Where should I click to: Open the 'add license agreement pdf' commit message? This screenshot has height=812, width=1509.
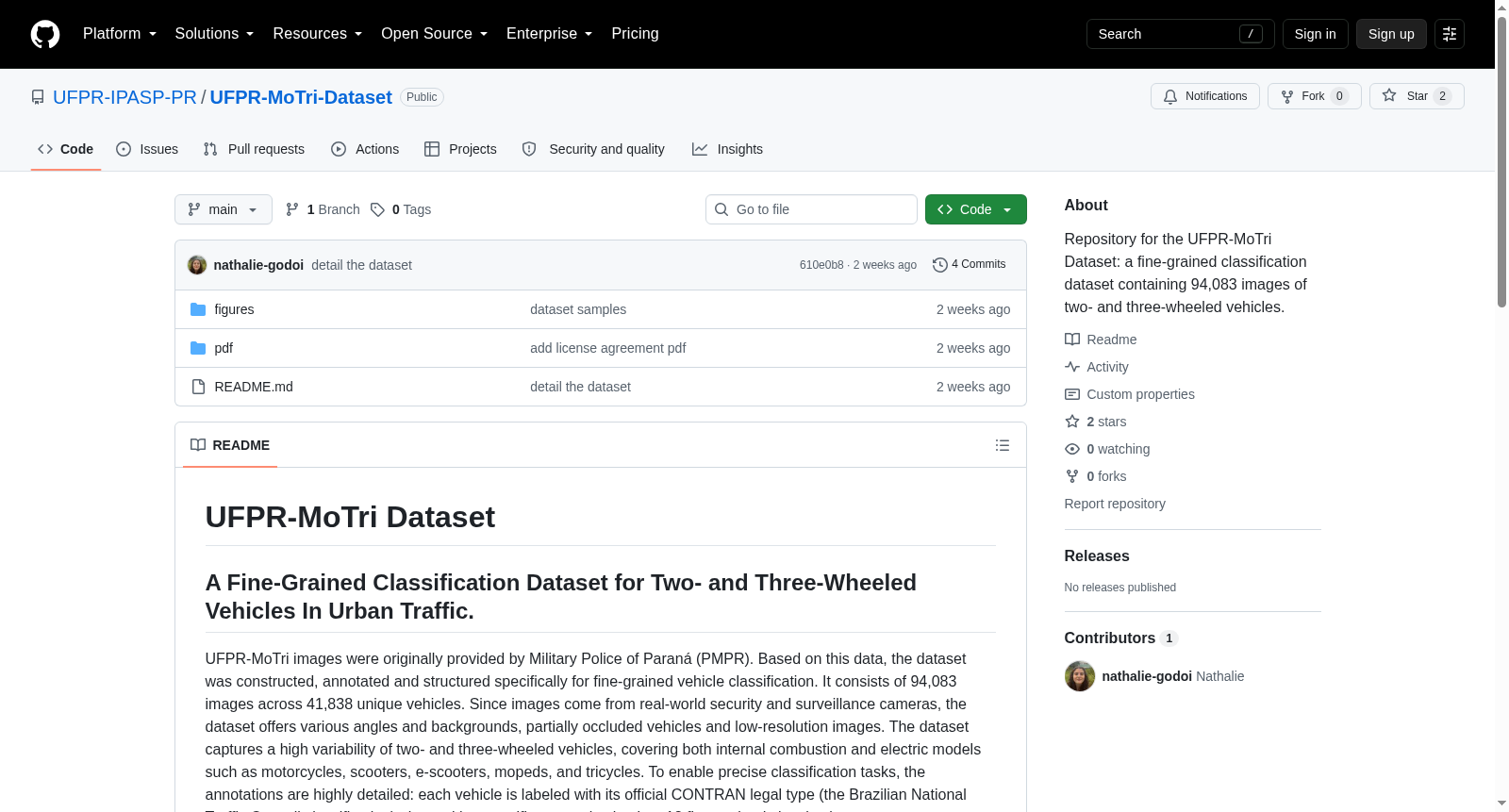click(607, 348)
